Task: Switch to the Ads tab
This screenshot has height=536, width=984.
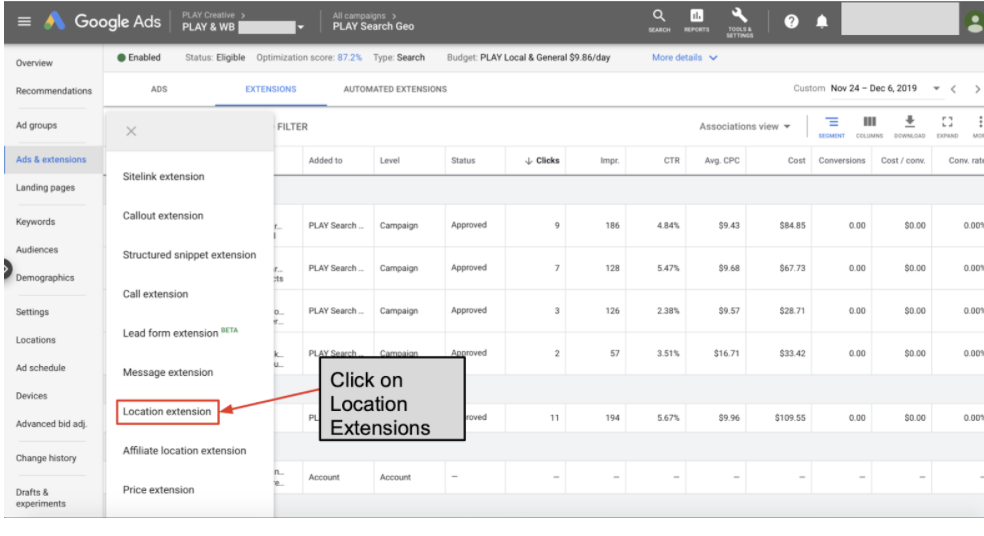Action: [159, 89]
